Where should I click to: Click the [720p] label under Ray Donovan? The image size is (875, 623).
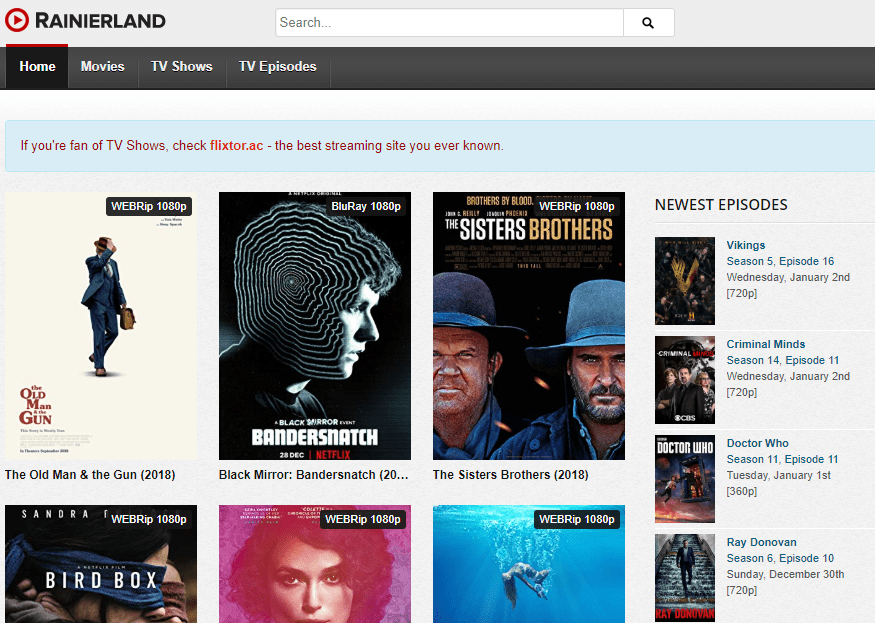(x=742, y=590)
